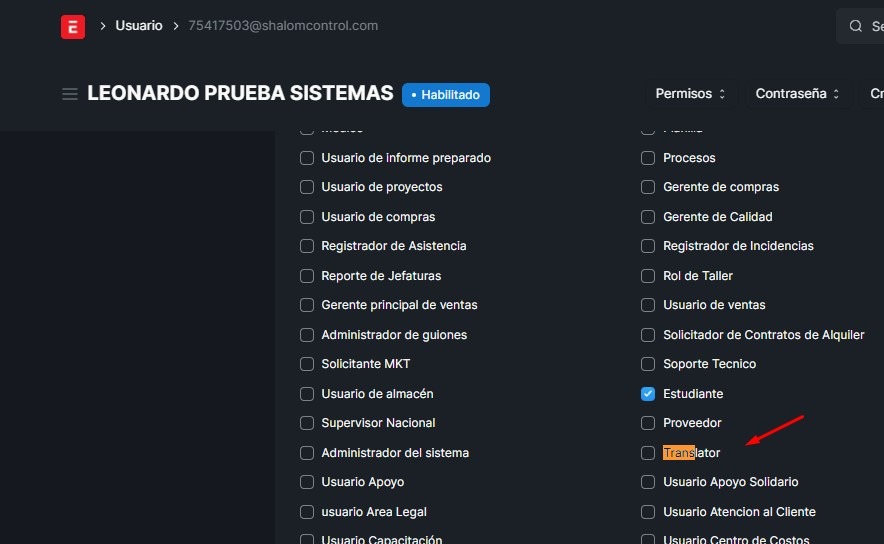The height and width of the screenshot is (544, 884).
Task: Expand the Contraseña dropdown menu
Action: coord(797,94)
